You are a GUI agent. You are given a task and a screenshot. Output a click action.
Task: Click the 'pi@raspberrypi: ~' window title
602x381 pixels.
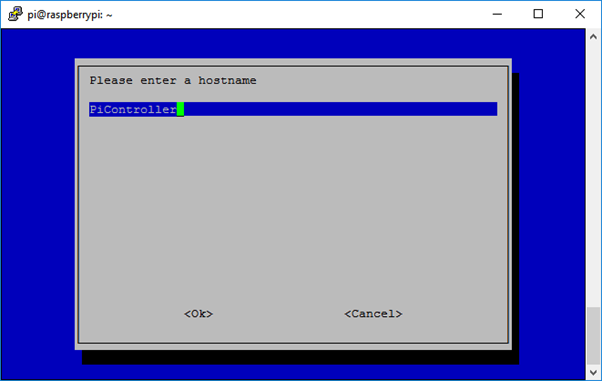(70, 15)
